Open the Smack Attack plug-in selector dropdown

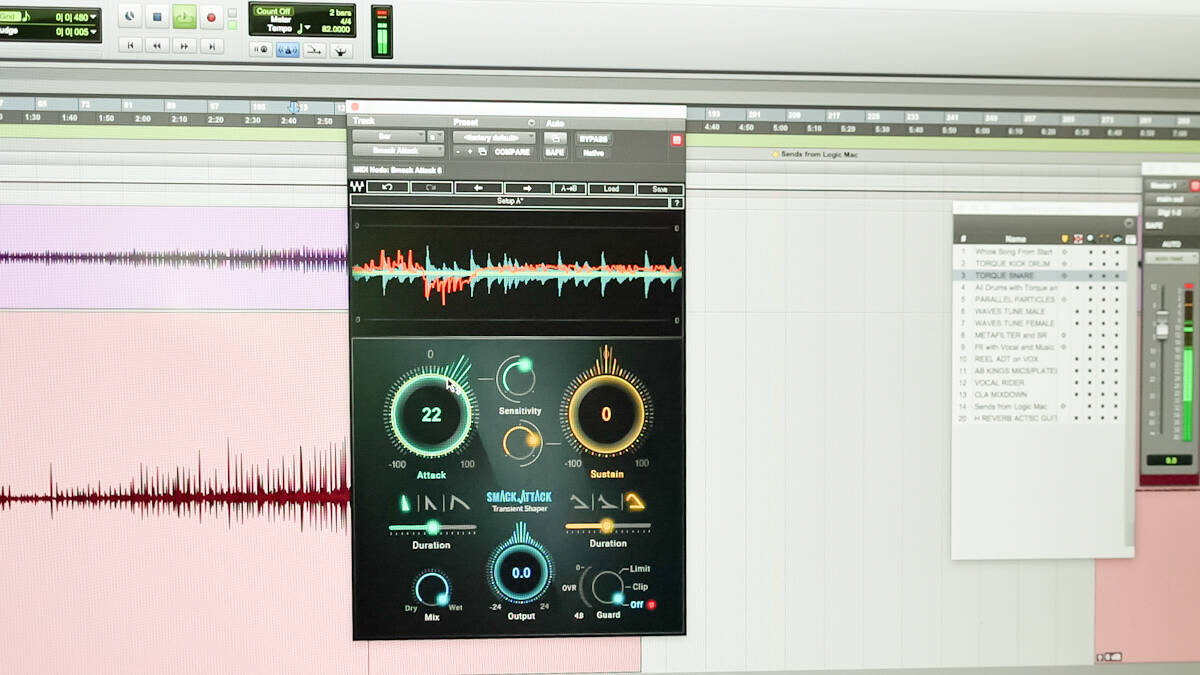tap(398, 151)
